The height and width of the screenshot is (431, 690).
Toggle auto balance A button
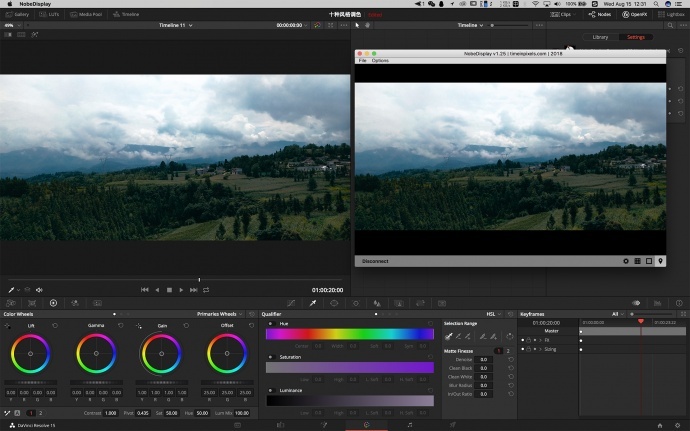(17, 413)
